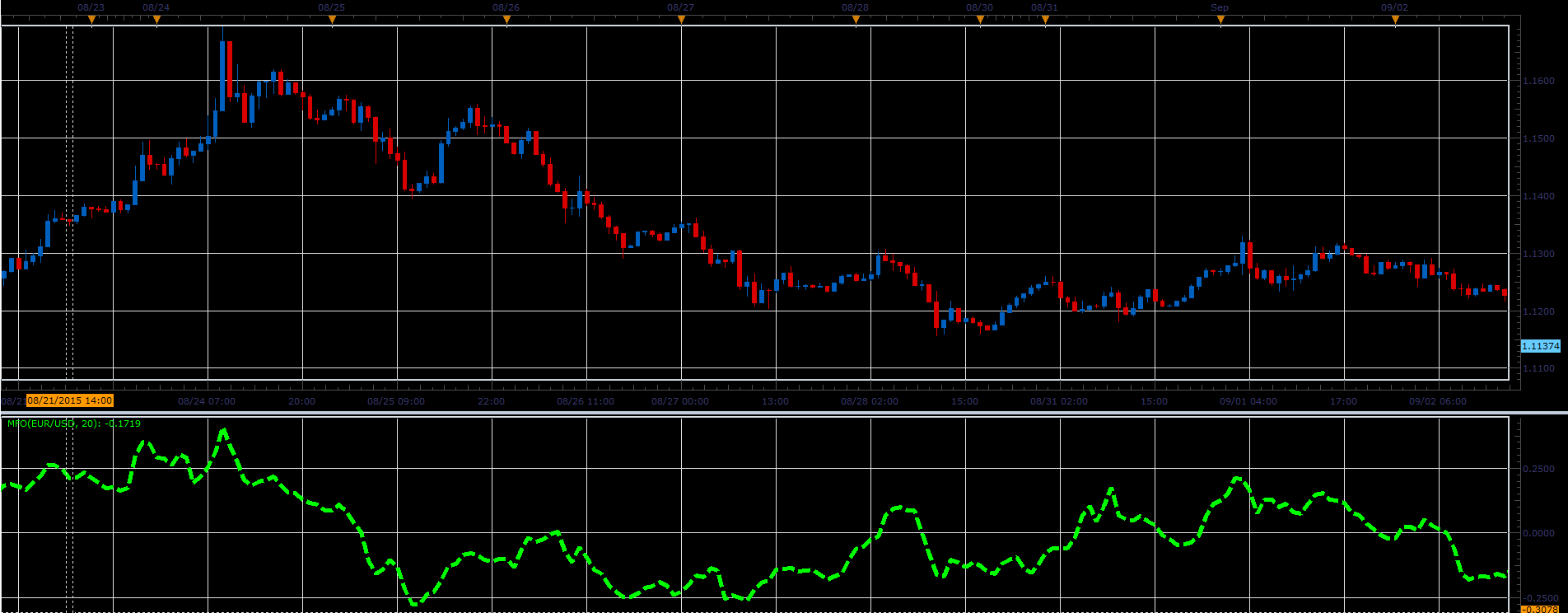Image resolution: width=1568 pixels, height=613 pixels.
Task: Click the 1.1600 price axis label
Action: [x=1539, y=81]
